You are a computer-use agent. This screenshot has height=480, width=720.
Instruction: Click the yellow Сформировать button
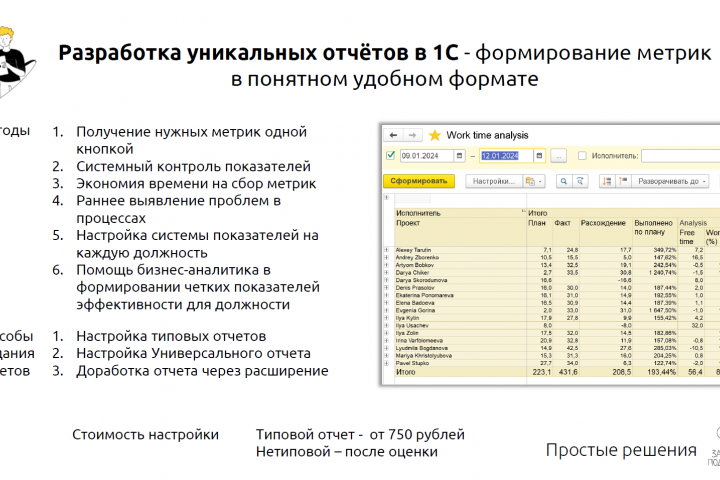[x=419, y=181]
